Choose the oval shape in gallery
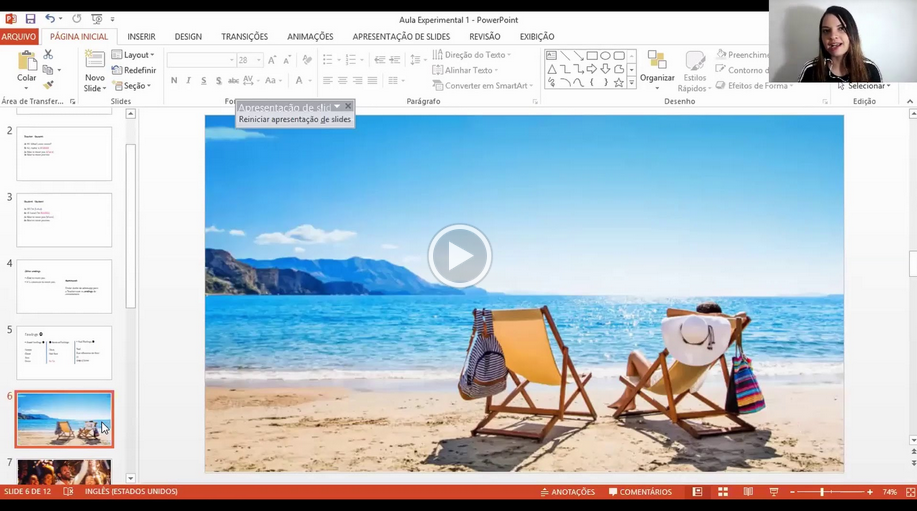917x511 pixels. [605, 56]
